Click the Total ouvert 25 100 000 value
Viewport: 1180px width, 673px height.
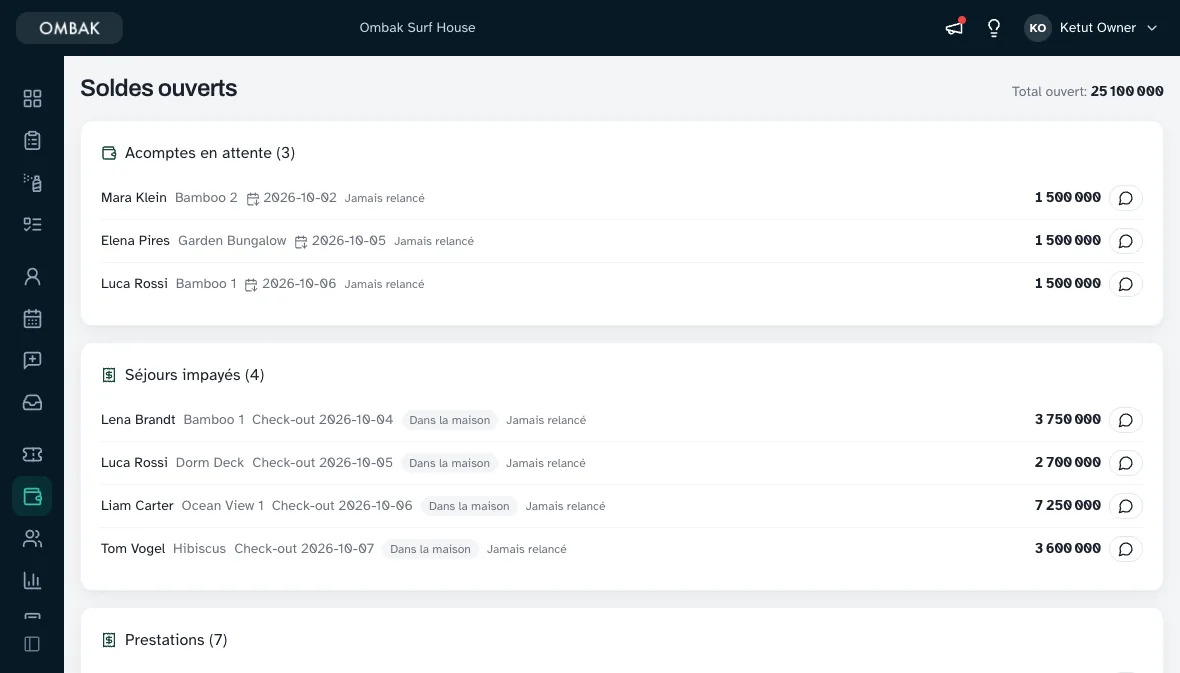pyautogui.click(x=1127, y=91)
